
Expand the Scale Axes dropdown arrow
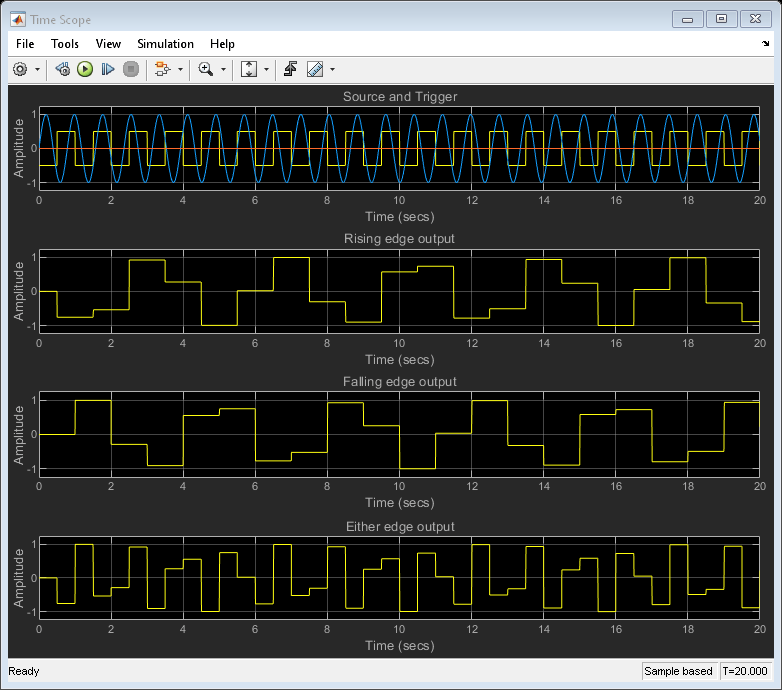(x=266, y=69)
